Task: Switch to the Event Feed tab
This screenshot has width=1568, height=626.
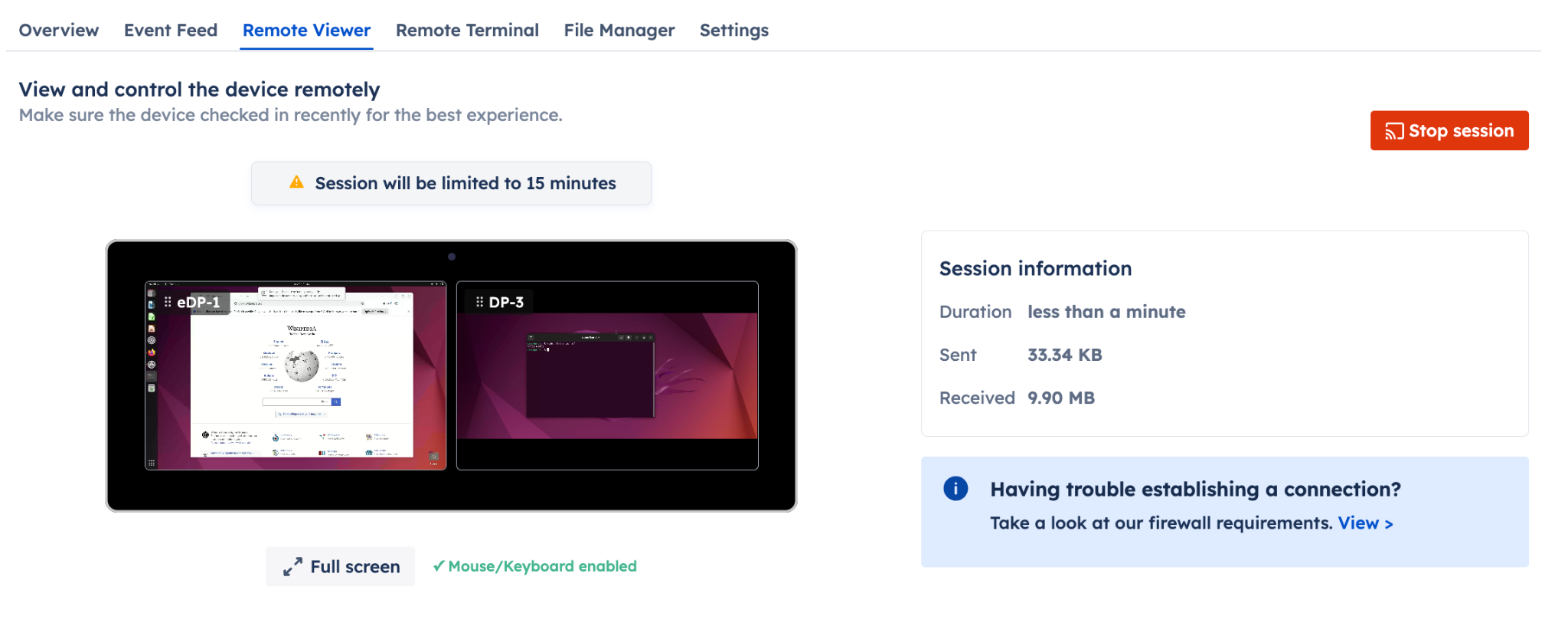Action: click(x=171, y=30)
